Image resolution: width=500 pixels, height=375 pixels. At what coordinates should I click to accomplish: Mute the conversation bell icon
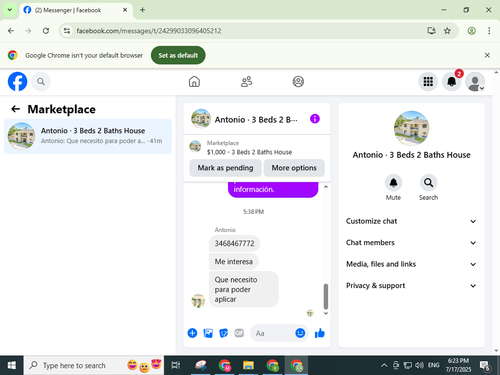click(x=393, y=183)
